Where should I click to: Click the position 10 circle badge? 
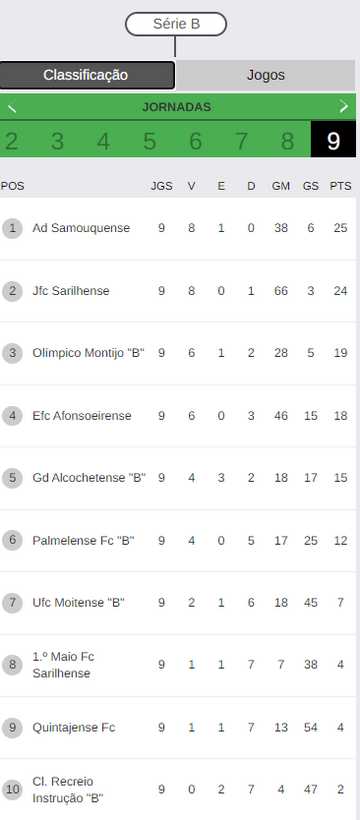coord(12,790)
